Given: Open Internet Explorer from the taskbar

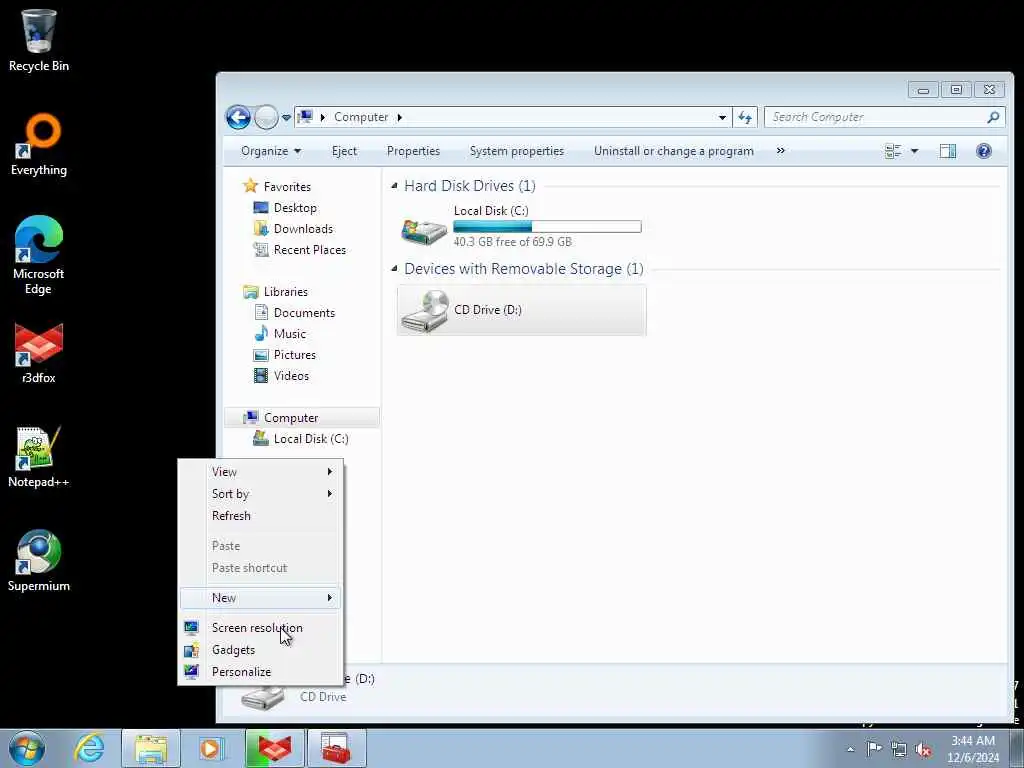Looking at the screenshot, I should coord(89,748).
